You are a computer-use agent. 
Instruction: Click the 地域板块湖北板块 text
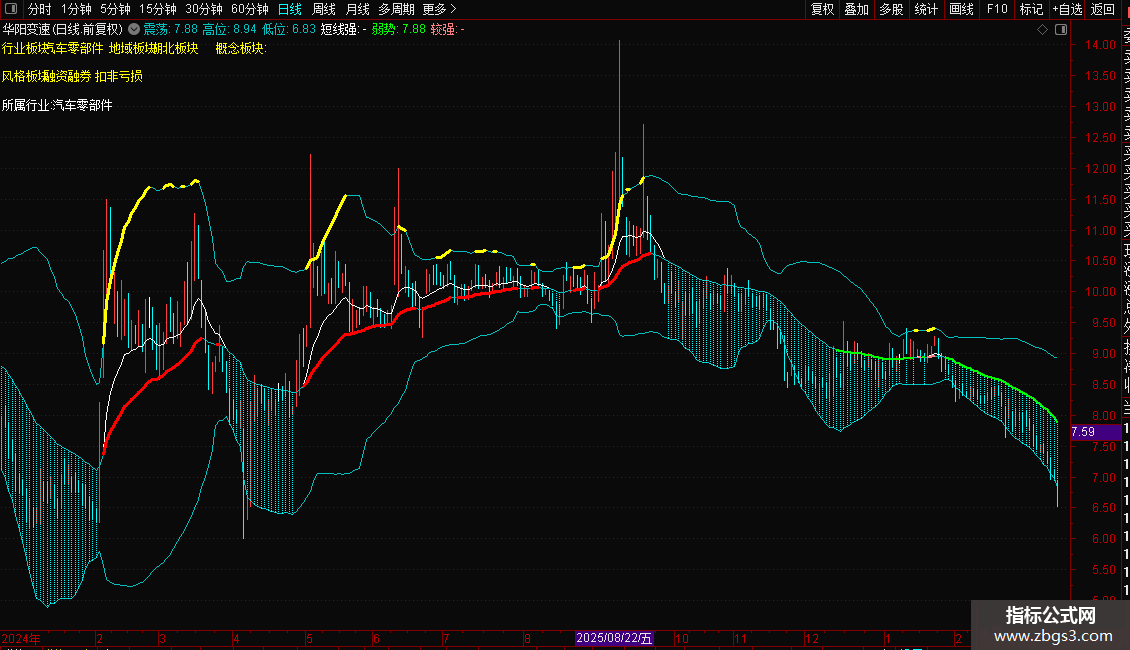[154, 48]
